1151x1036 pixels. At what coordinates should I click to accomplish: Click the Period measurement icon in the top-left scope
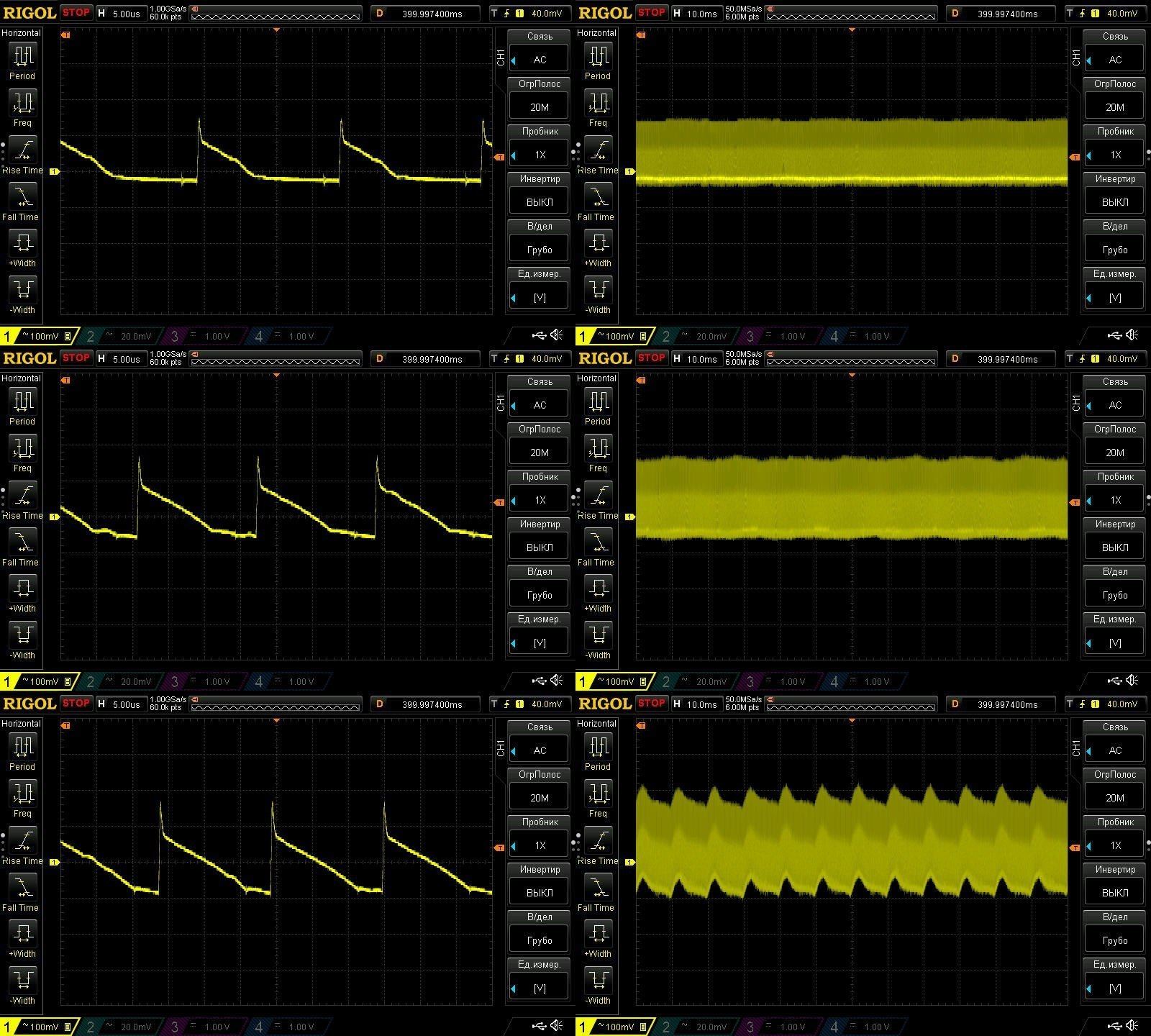click(22, 56)
